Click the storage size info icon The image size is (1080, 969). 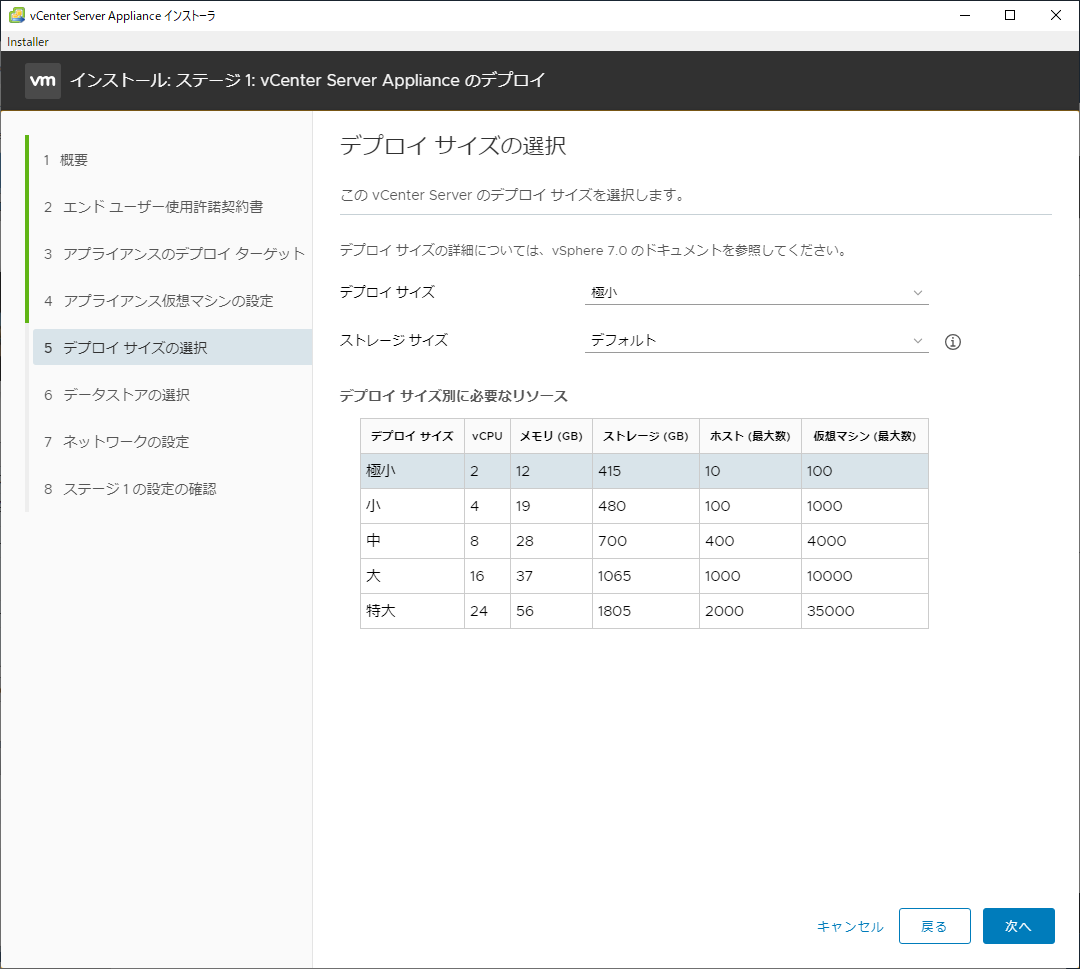(x=953, y=342)
